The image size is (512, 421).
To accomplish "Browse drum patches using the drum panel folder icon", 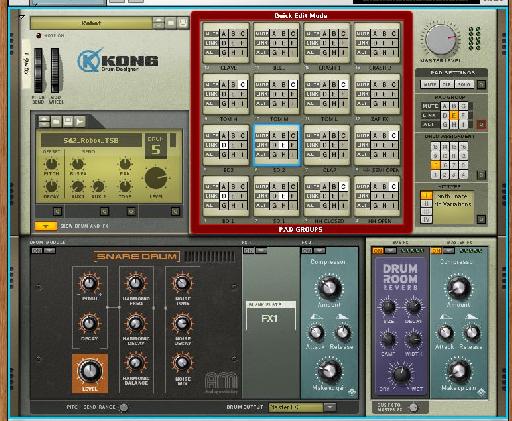I will 56,121.
